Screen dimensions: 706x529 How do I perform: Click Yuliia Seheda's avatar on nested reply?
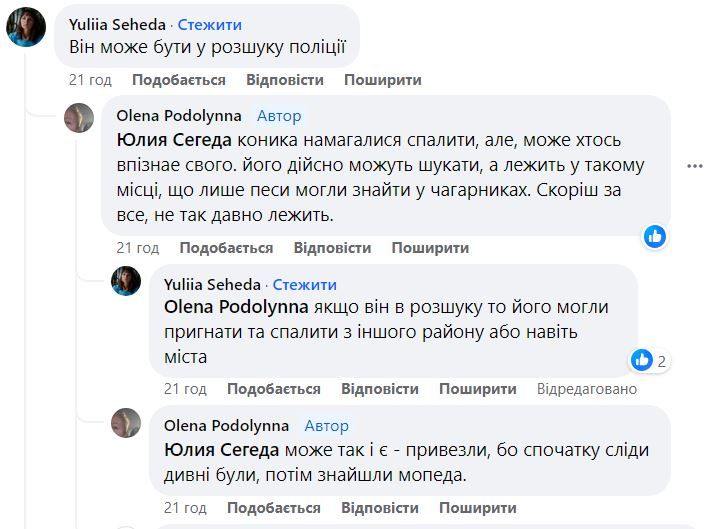pyautogui.click(x=126, y=280)
